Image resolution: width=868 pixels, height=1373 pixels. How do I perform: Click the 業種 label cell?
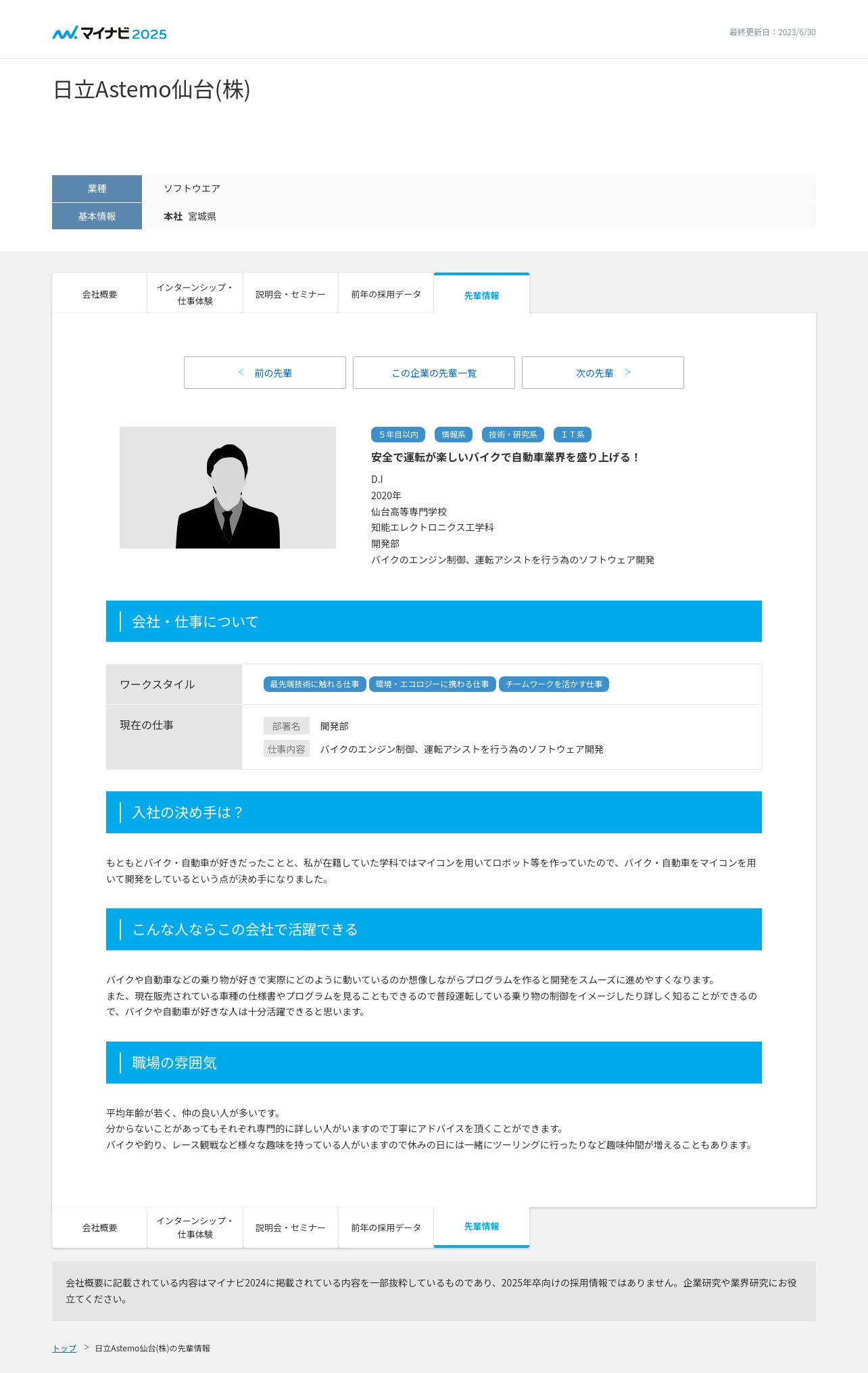coord(97,189)
